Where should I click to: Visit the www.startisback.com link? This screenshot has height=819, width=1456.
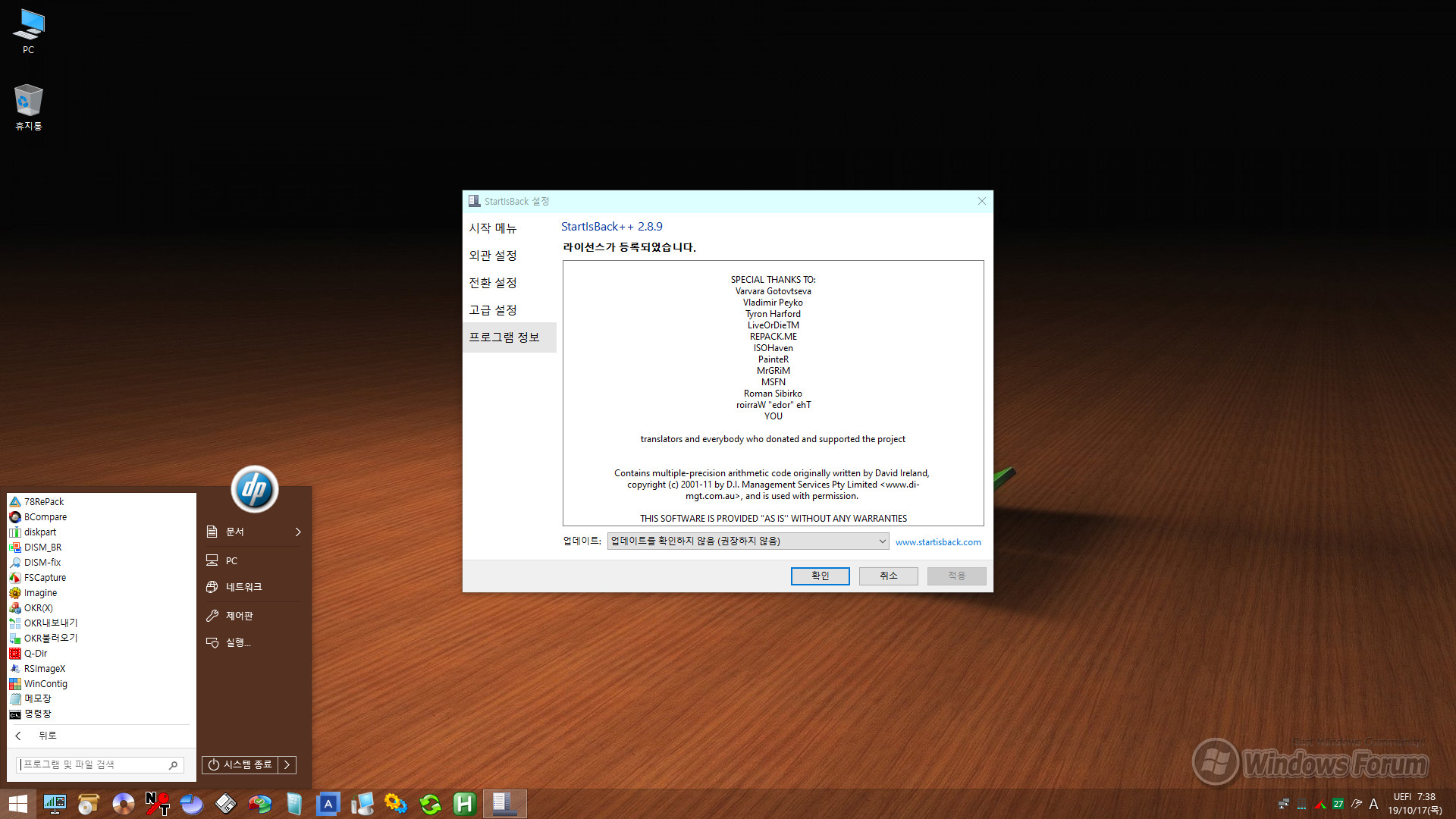click(x=938, y=542)
